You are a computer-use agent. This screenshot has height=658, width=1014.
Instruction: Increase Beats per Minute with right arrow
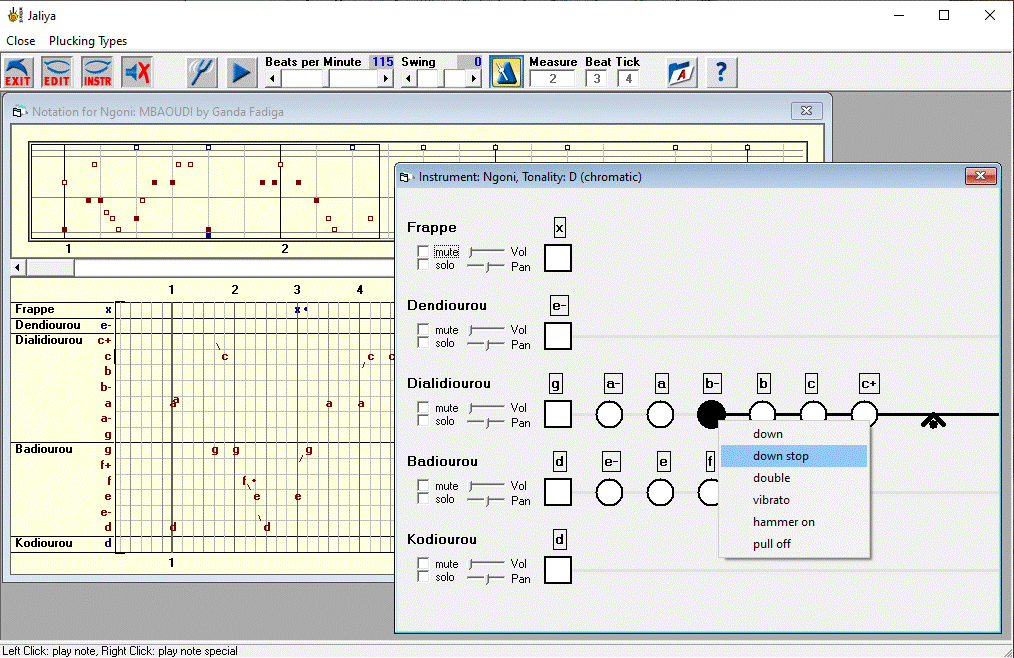[x=386, y=79]
